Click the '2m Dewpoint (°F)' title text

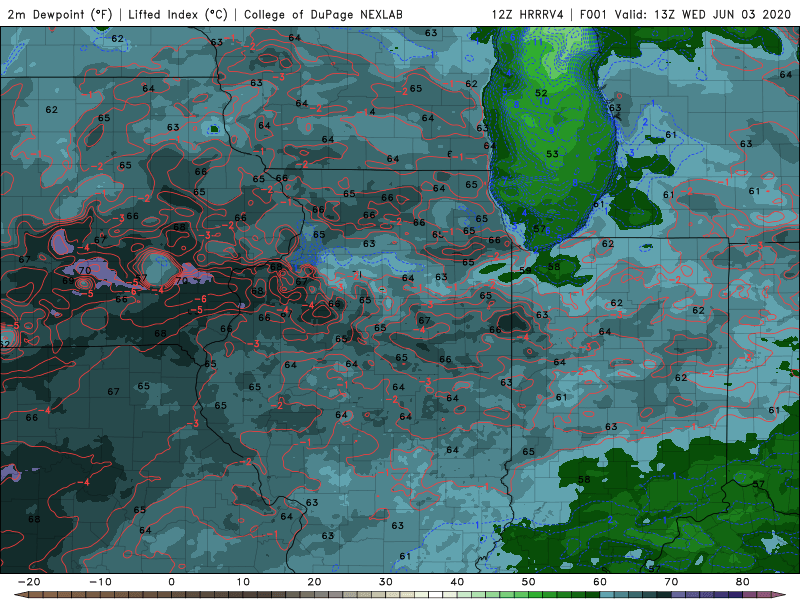click(59, 14)
